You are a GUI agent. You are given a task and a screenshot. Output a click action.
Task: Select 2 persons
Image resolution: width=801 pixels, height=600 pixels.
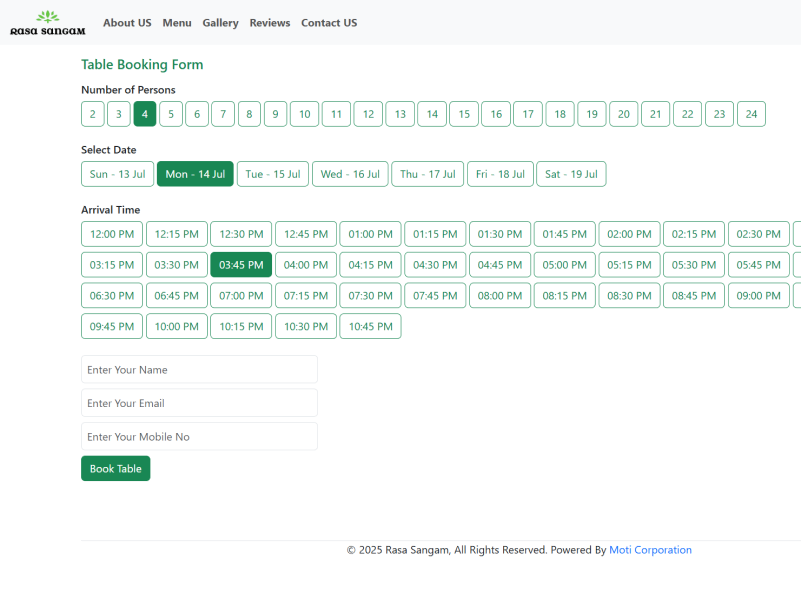coord(92,114)
